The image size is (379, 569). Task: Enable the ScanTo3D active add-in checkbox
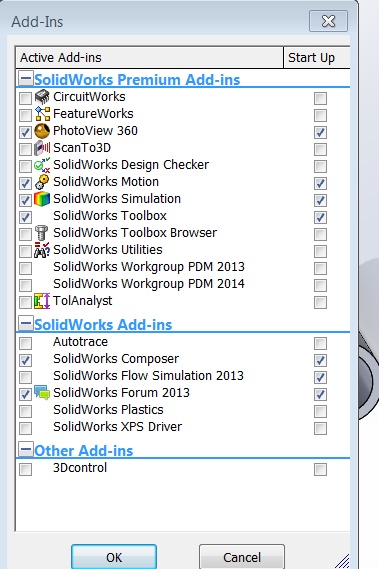pos(25,149)
